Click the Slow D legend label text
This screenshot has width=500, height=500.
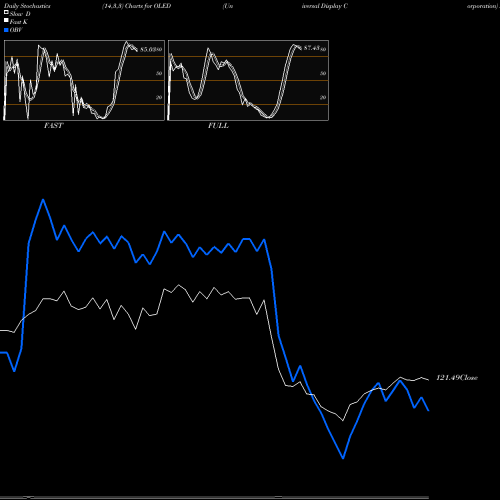(20, 14)
